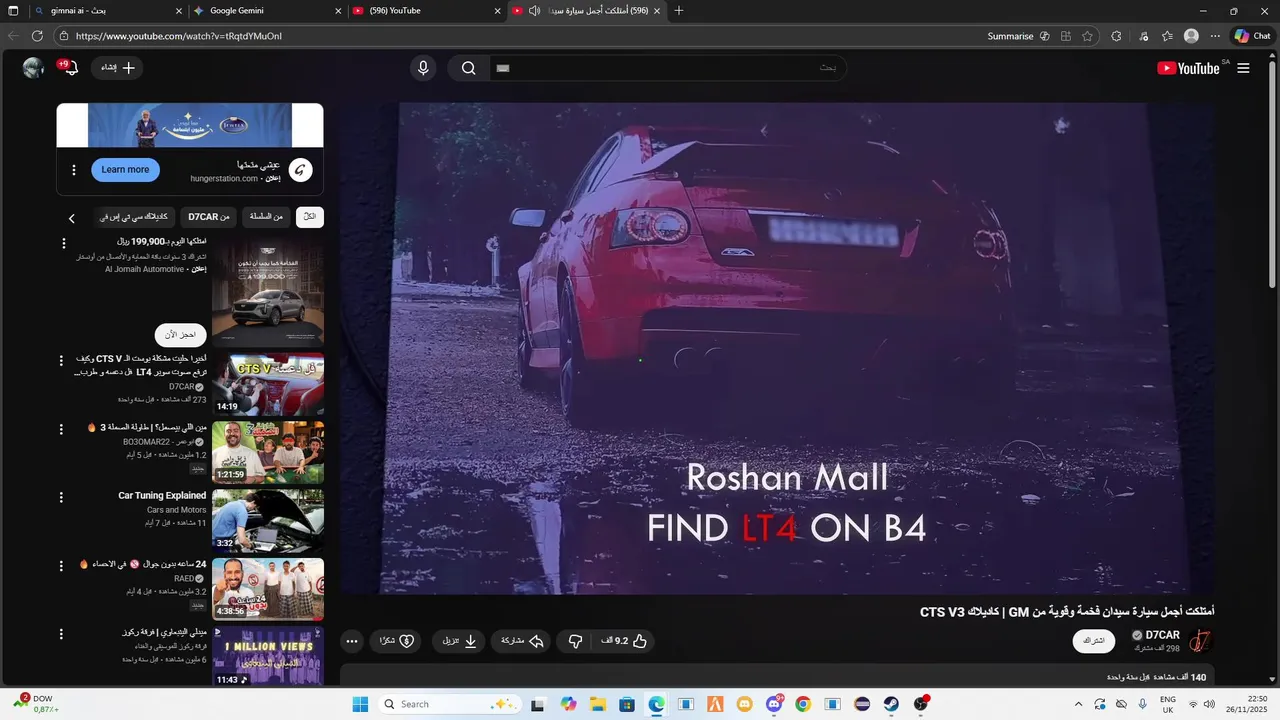This screenshot has height=720, width=1280.
Task: Open options menu on hungerstation ad
Action: point(73,170)
